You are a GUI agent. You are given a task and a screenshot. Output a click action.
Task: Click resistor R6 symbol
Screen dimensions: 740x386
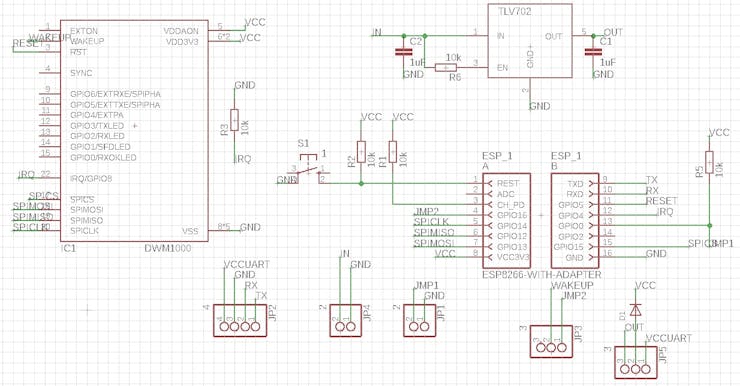coord(446,67)
